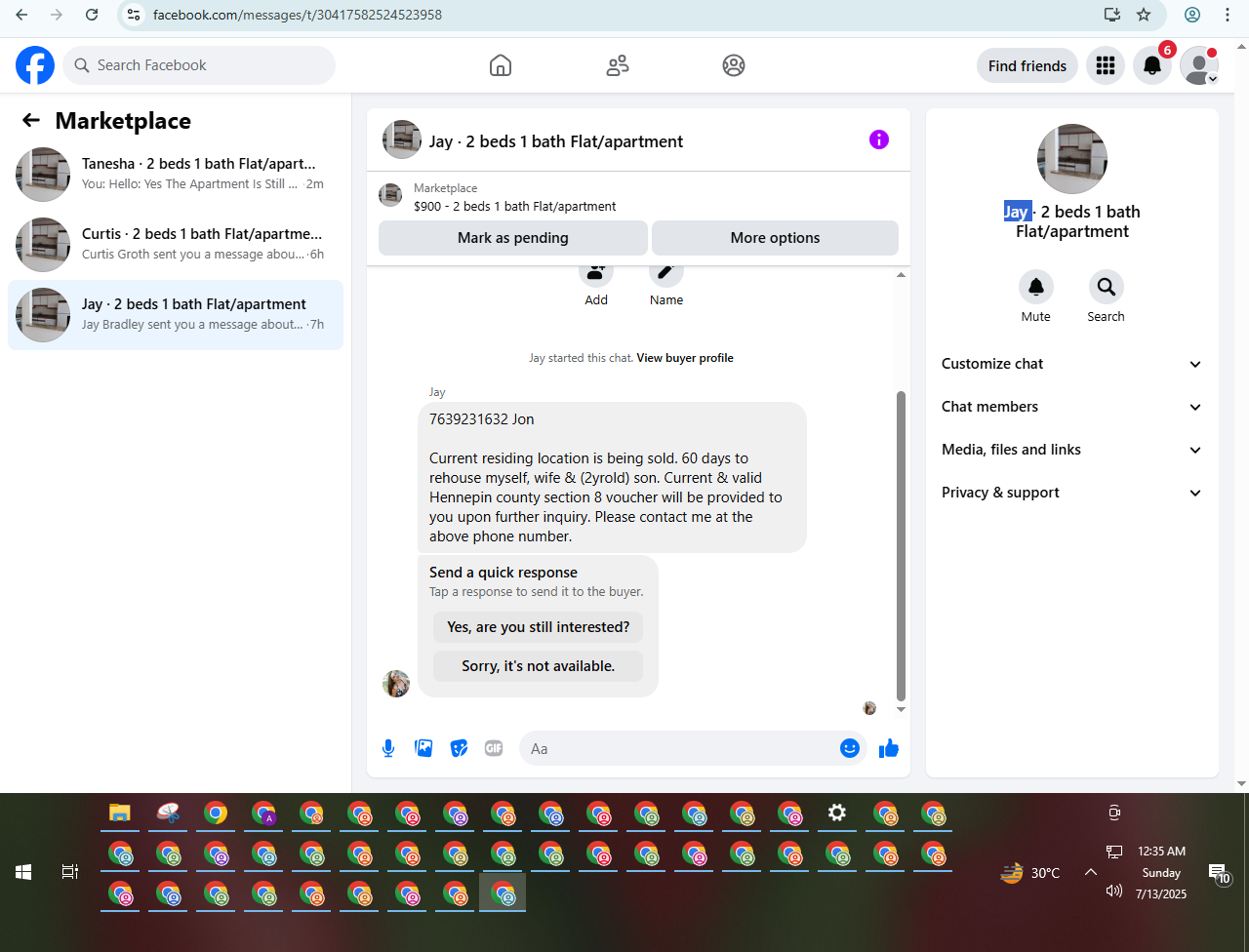The width and height of the screenshot is (1249, 952).
Task: Open taskbar volume control
Action: [1114, 891]
